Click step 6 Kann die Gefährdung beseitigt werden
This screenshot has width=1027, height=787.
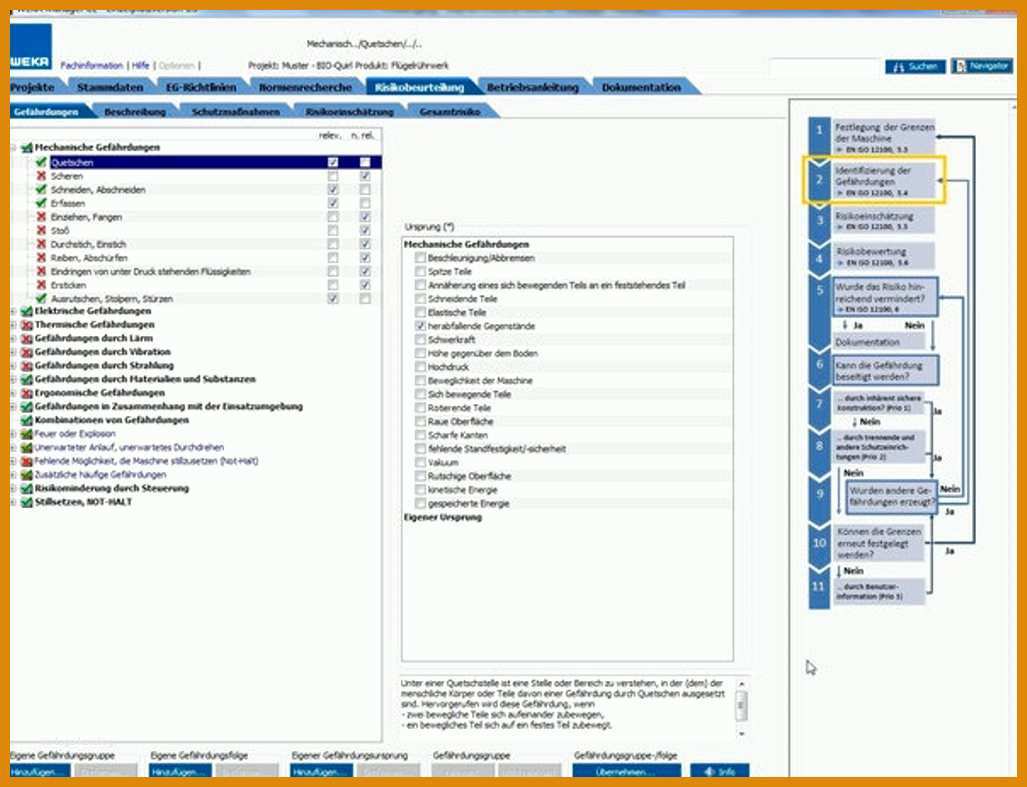[885, 371]
